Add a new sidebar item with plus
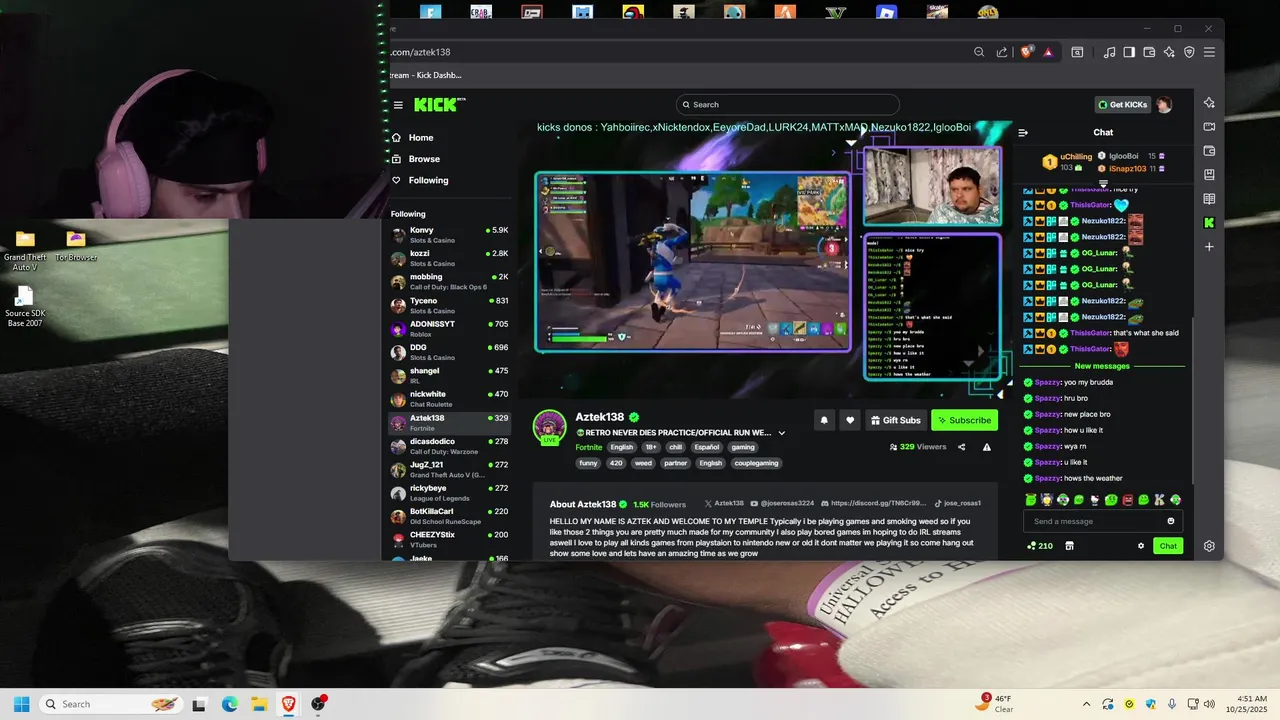 [x=1209, y=246]
